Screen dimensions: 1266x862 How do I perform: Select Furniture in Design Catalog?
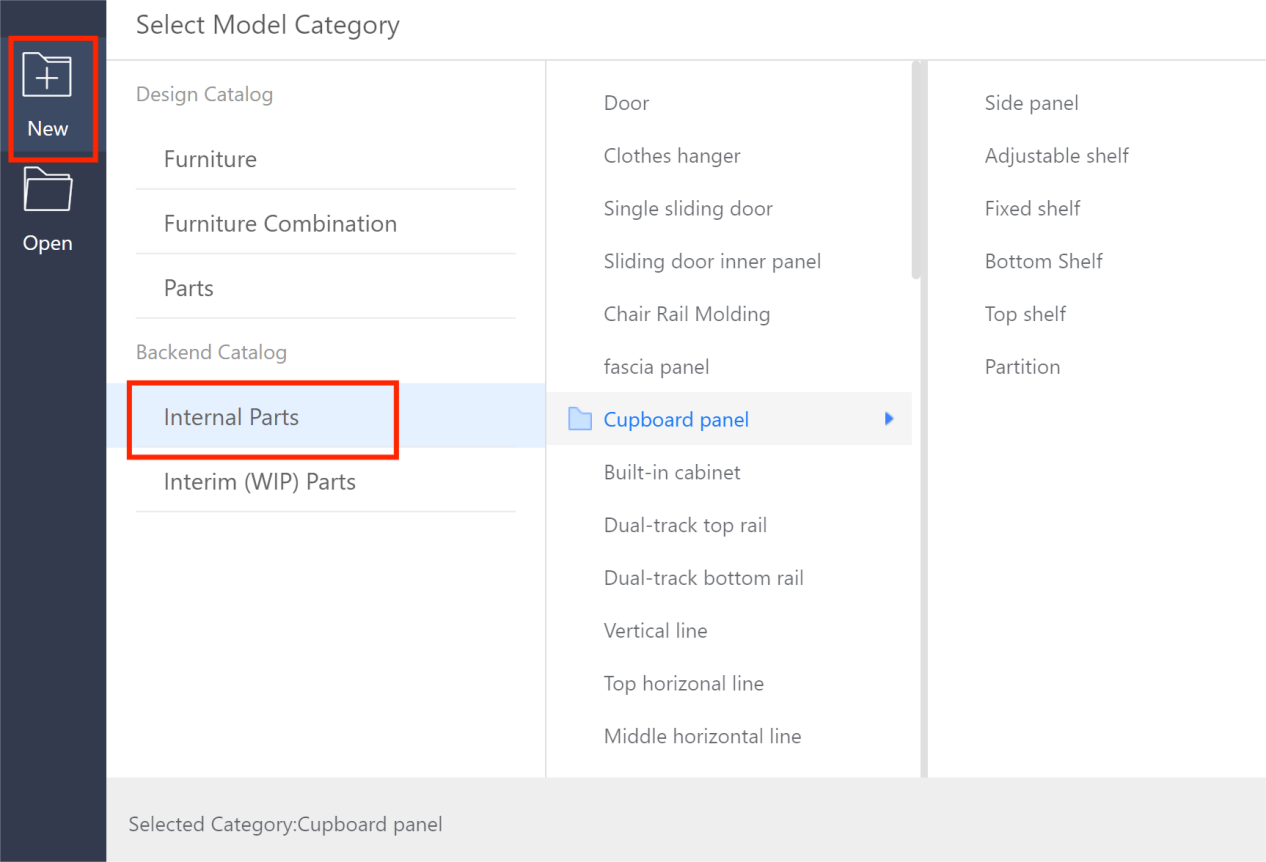210,159
